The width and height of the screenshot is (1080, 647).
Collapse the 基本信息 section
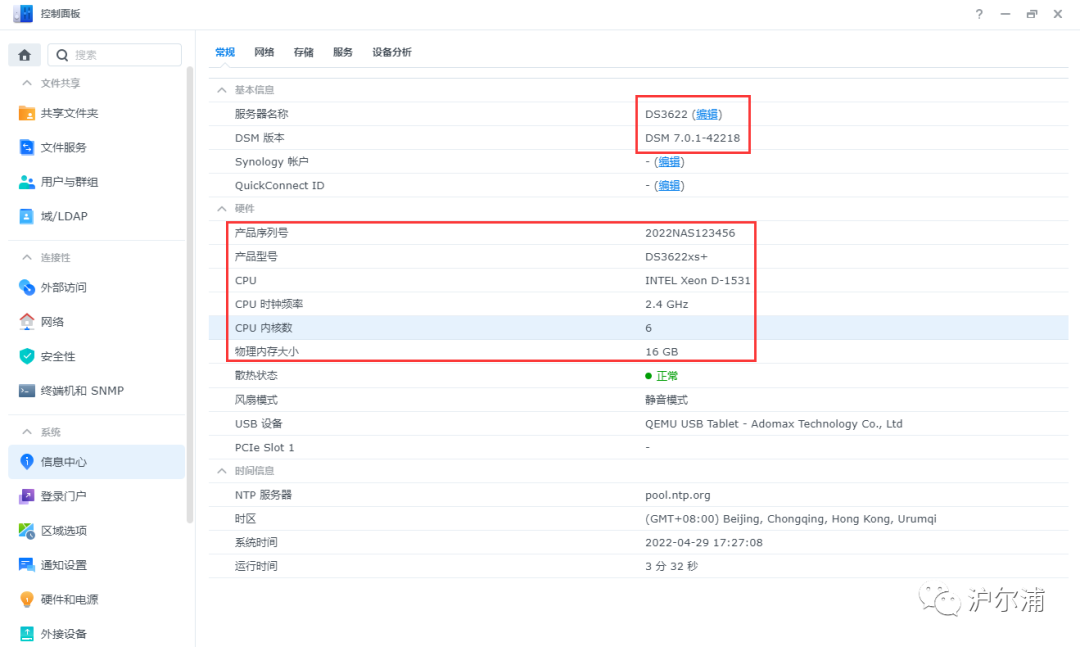(221, 89)
